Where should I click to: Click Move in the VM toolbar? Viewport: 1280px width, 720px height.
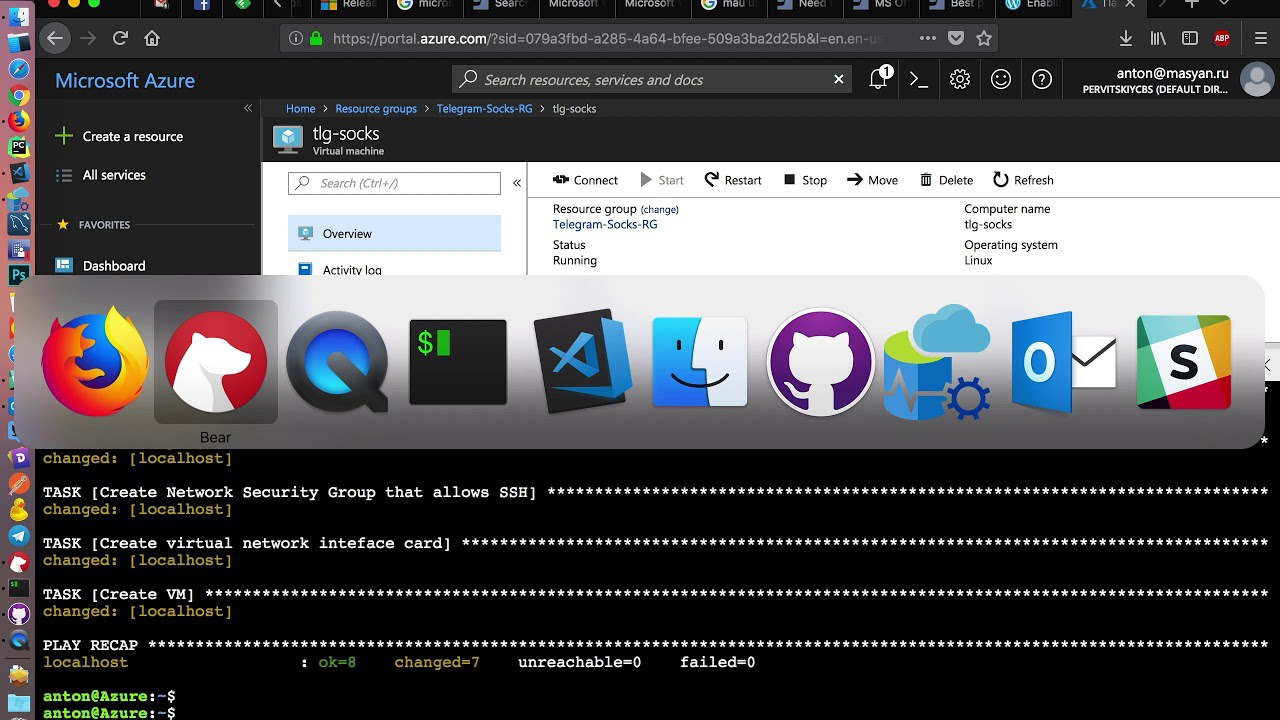(872, 180)
